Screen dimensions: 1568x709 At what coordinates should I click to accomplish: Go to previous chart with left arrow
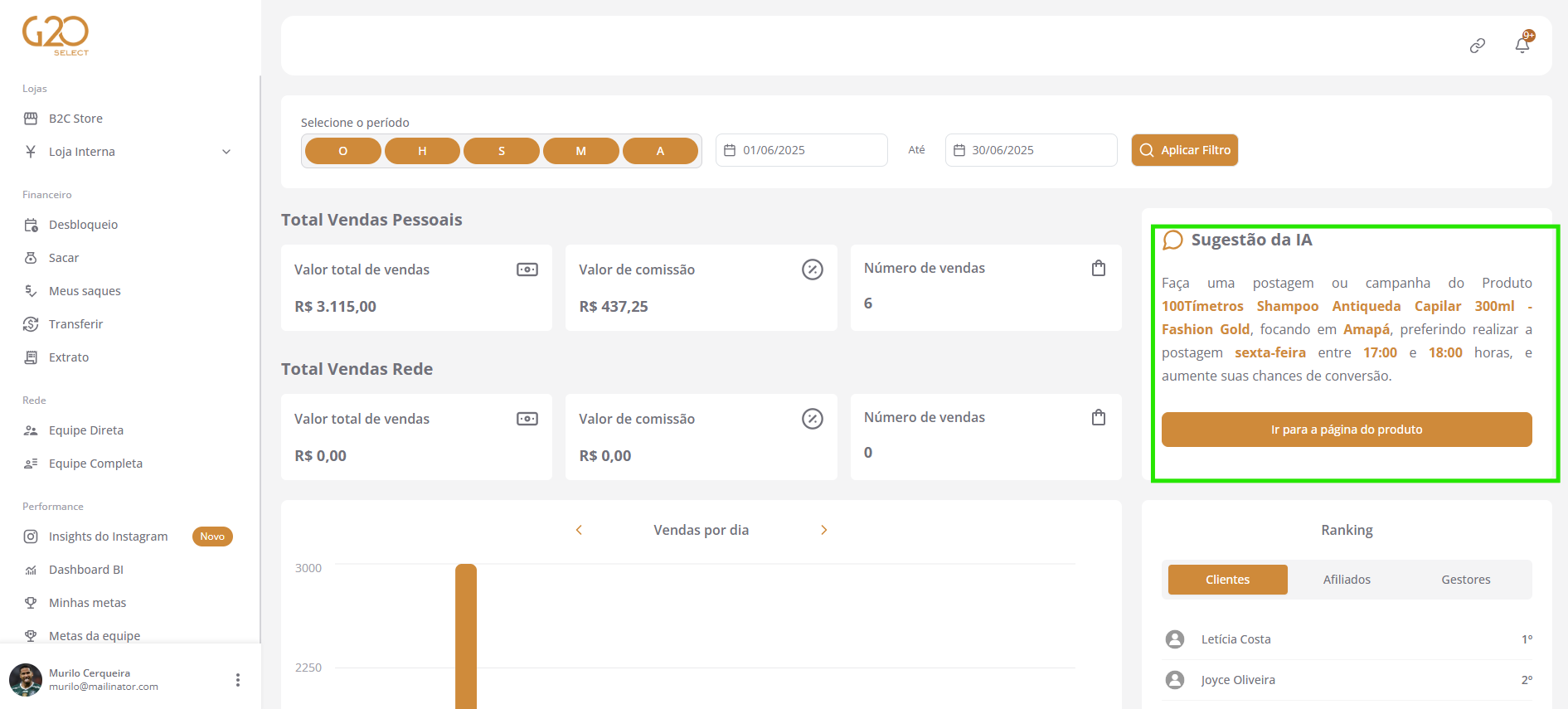(579, 530)
